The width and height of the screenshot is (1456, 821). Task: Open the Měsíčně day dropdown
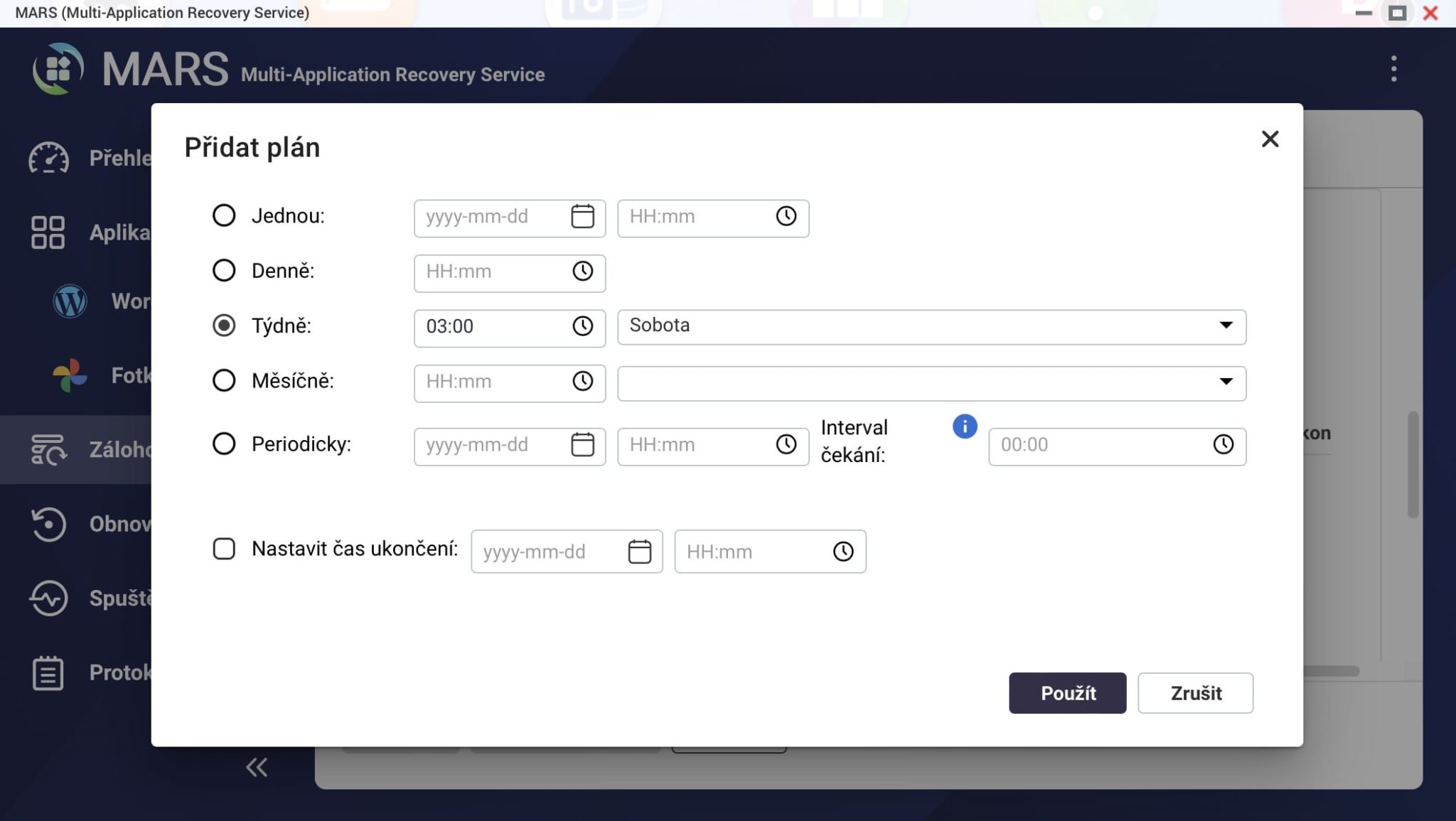[931, 382]
